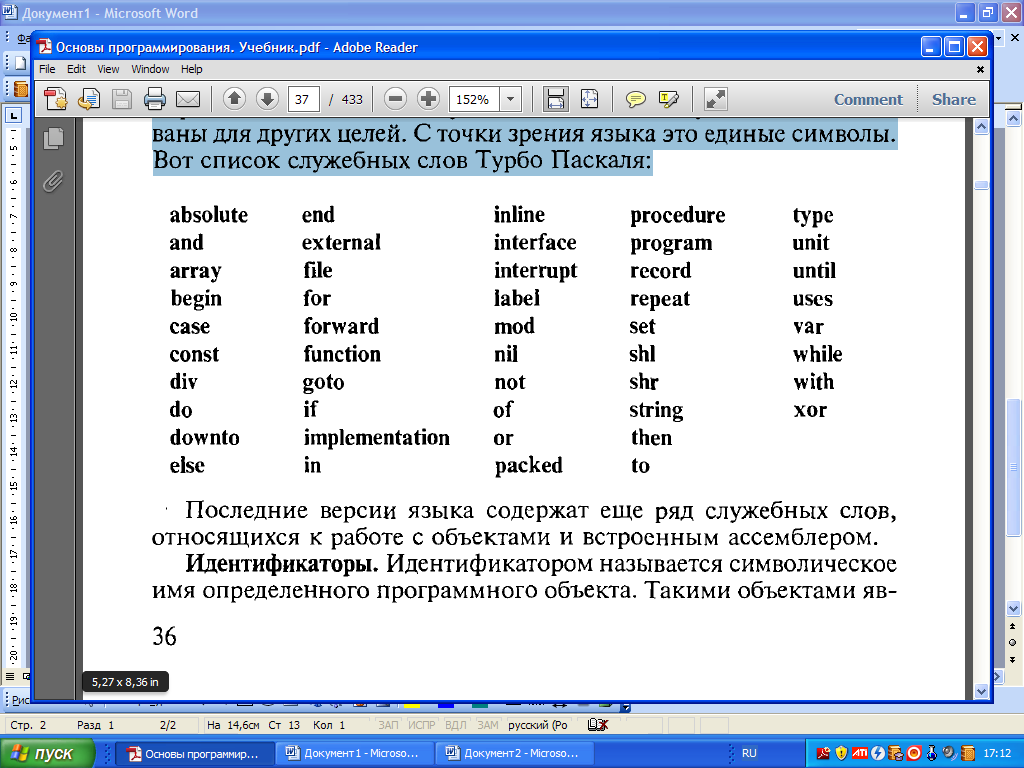
Task: Click the page number input field
Action: click(x=303, y=99)
